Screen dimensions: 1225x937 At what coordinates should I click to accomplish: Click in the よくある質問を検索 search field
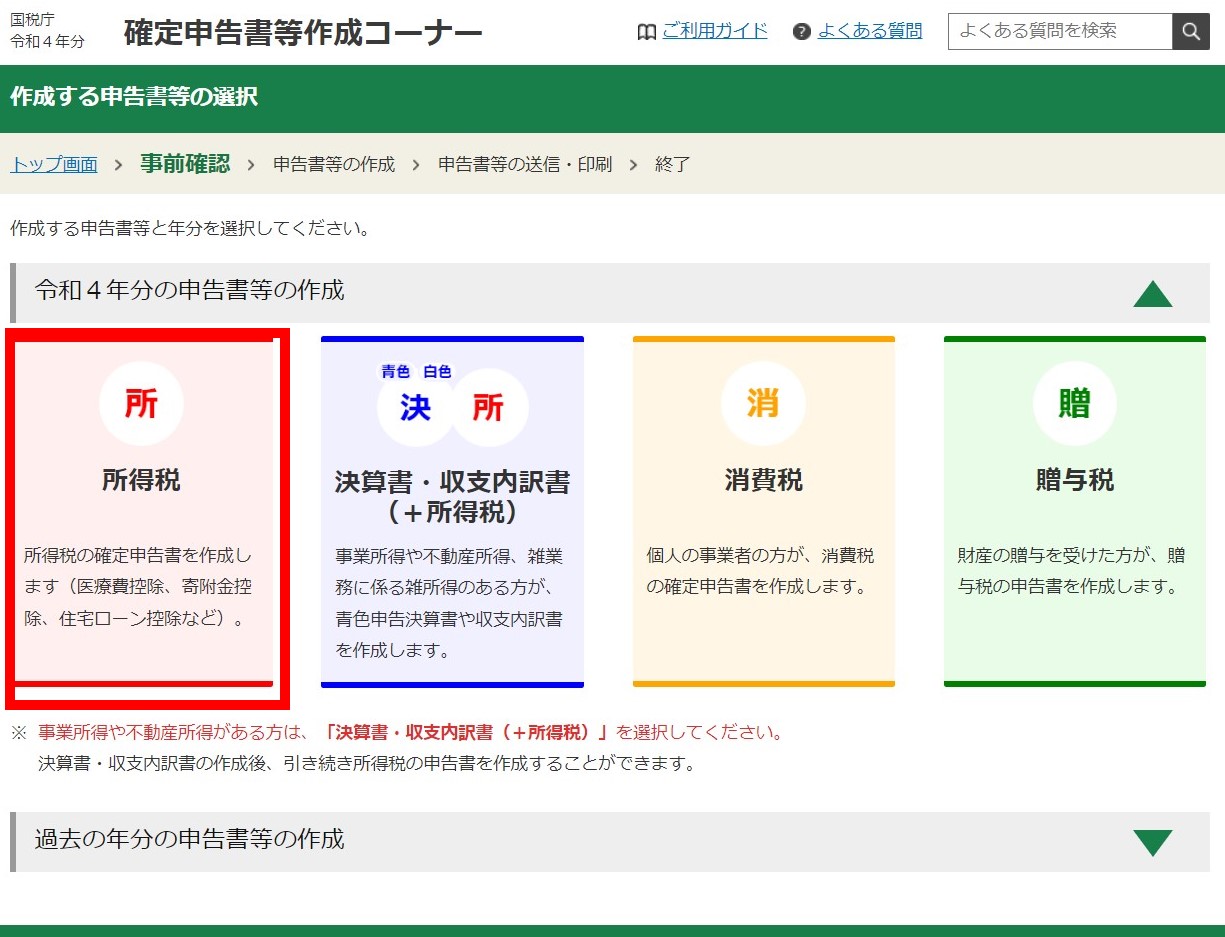[1059, 31]
